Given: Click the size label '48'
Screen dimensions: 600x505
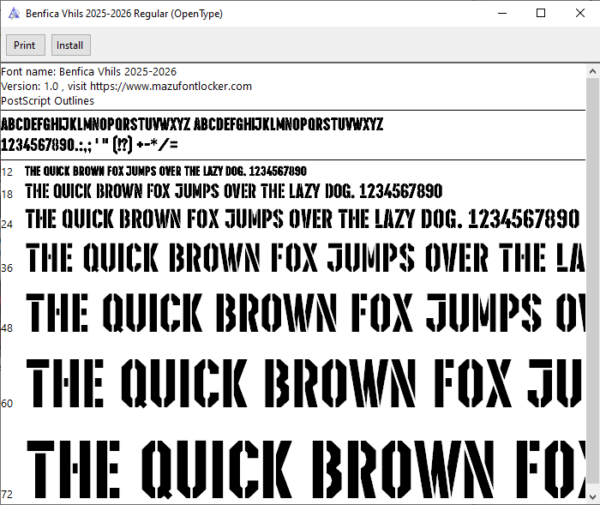Looking at the screenshot, I should pyautogui.click(x=7, y=328).
